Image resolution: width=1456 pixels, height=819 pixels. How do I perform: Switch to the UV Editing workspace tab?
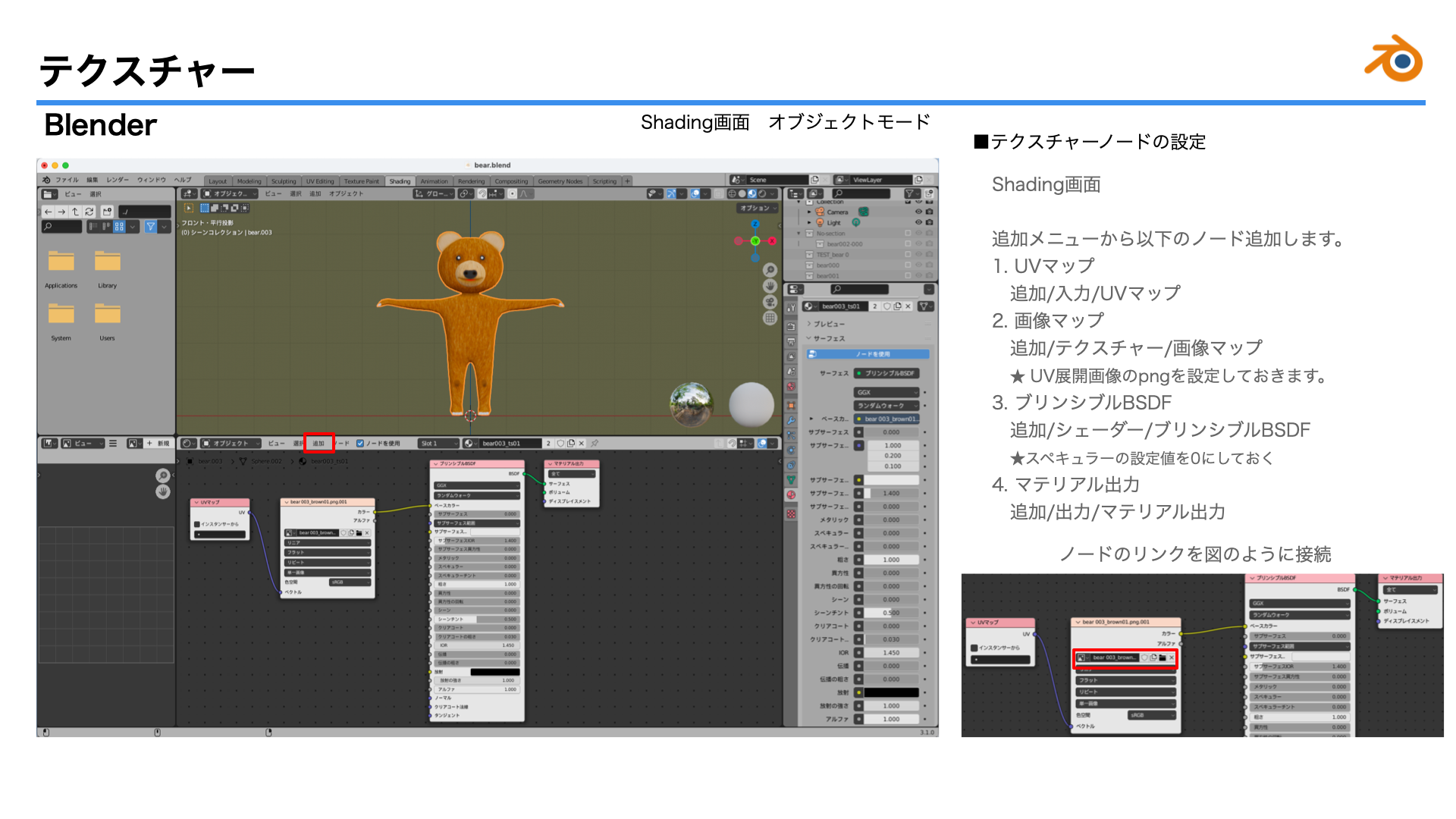click(320, 181)
